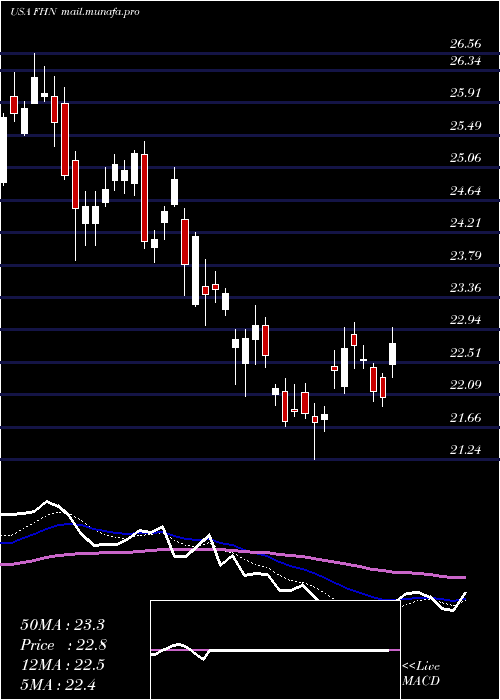Viewport: 500px width, 700px height.
Task: Click the '5MA : 22.4' readout
Action: click(58, 684)
